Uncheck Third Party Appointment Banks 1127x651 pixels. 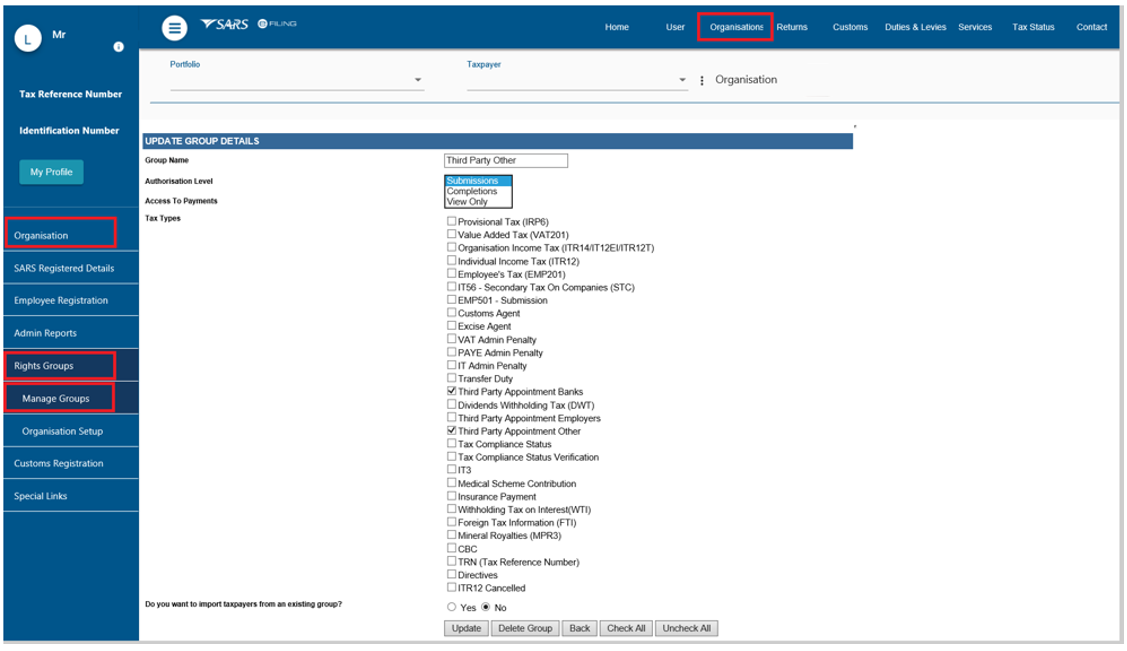[452, 392]
